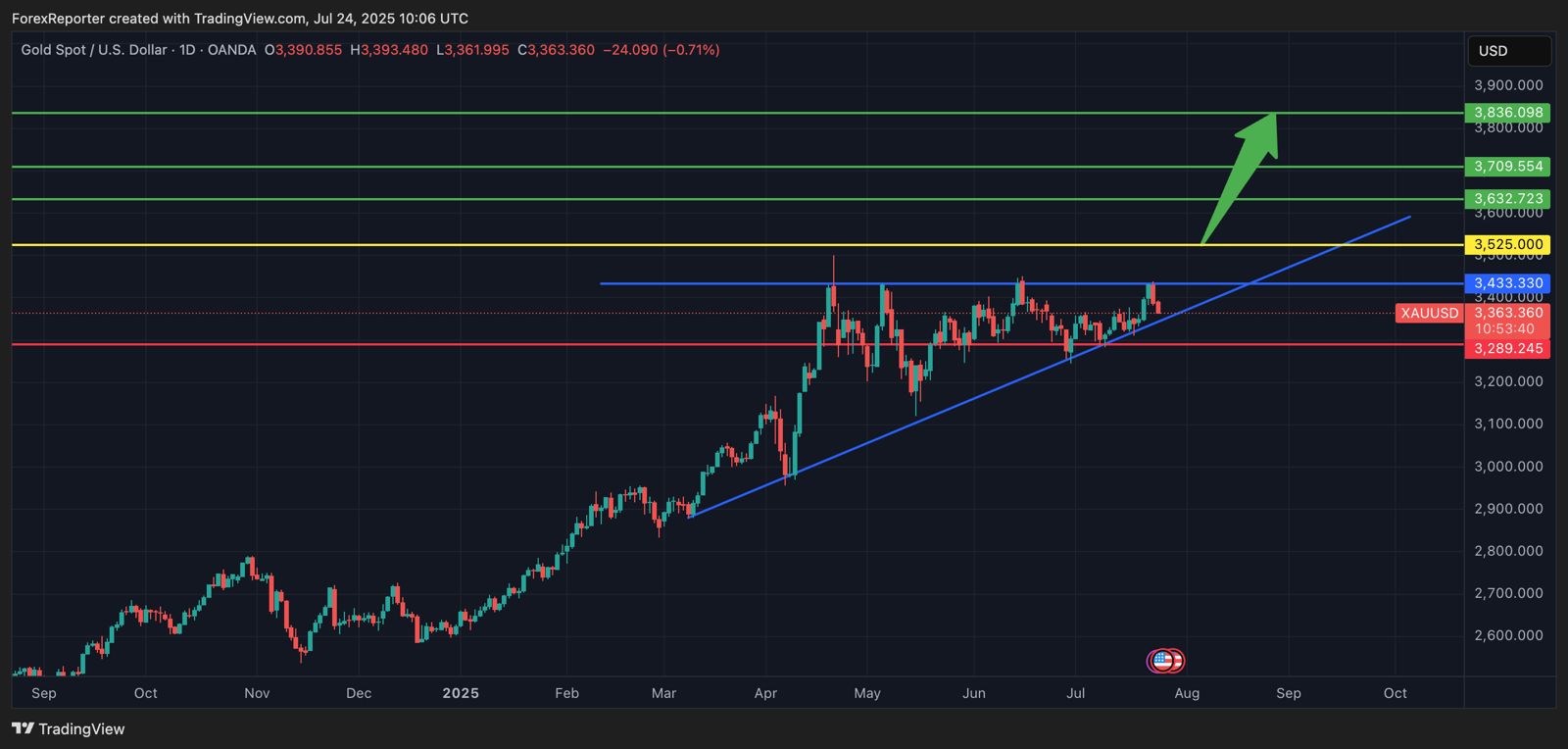
Task: Click the XAUUSD symbol tag on price axis
Action: (x=1429, y=314)
